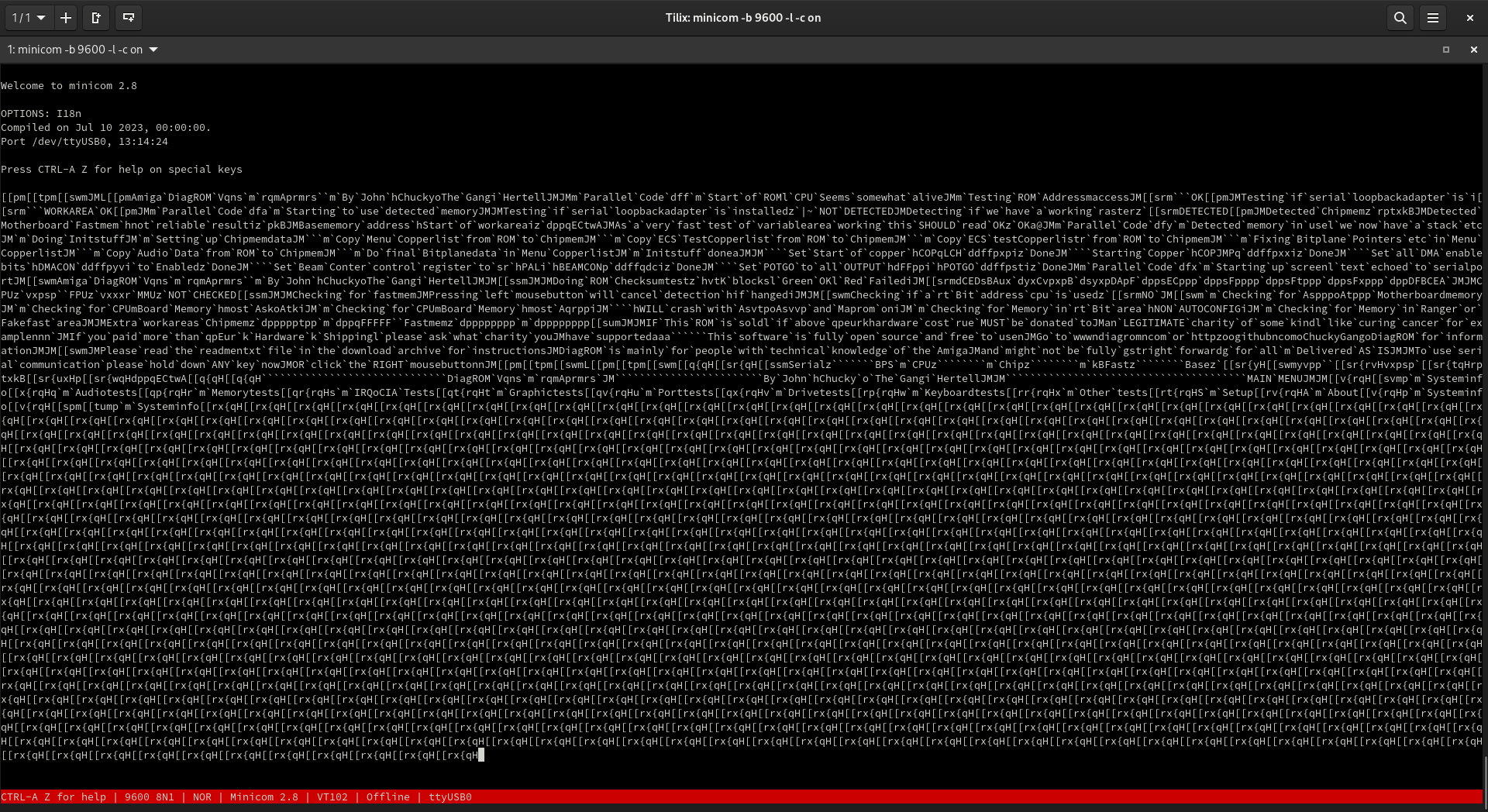Click 'Offline' status bar entry
Viewport: 1488px width, 812px height.
[388, 797]
